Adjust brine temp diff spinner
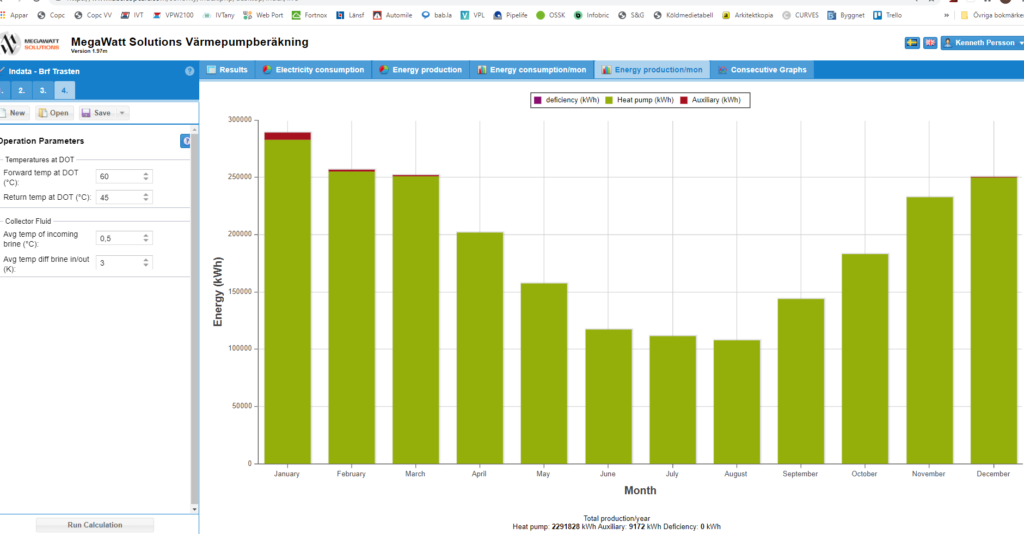 pyautogui.click(x=146, y=262)
